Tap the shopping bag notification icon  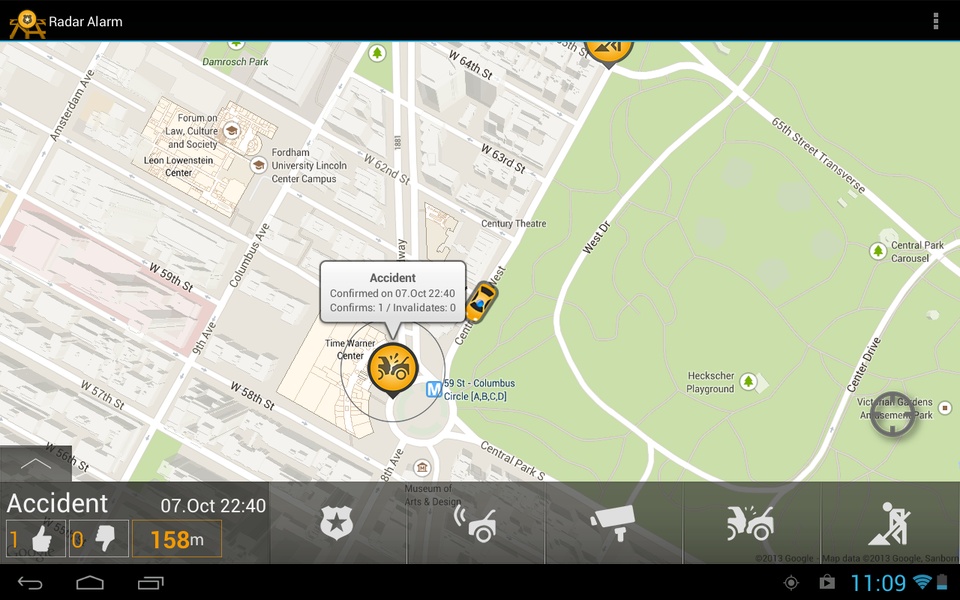point(827,582)
